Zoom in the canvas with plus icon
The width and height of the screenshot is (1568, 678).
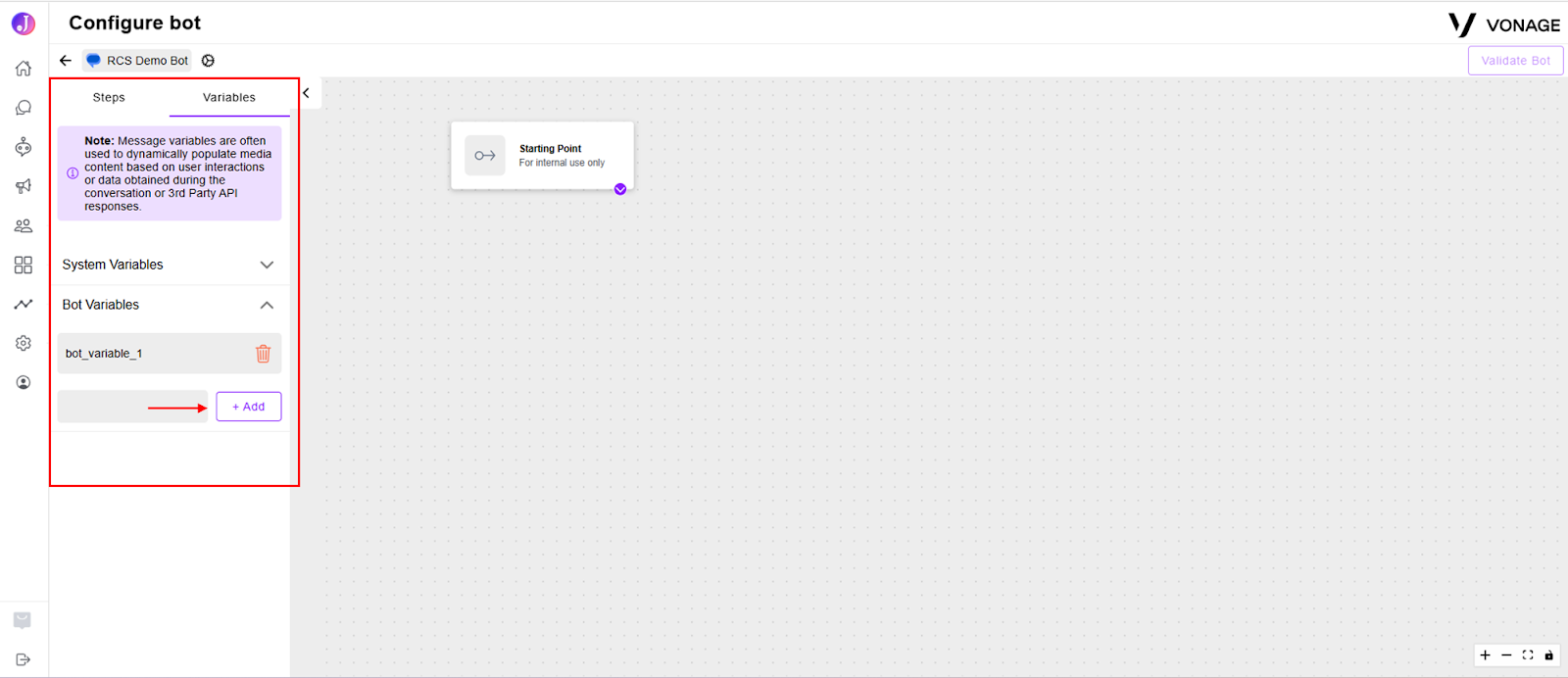[1486, 655]
